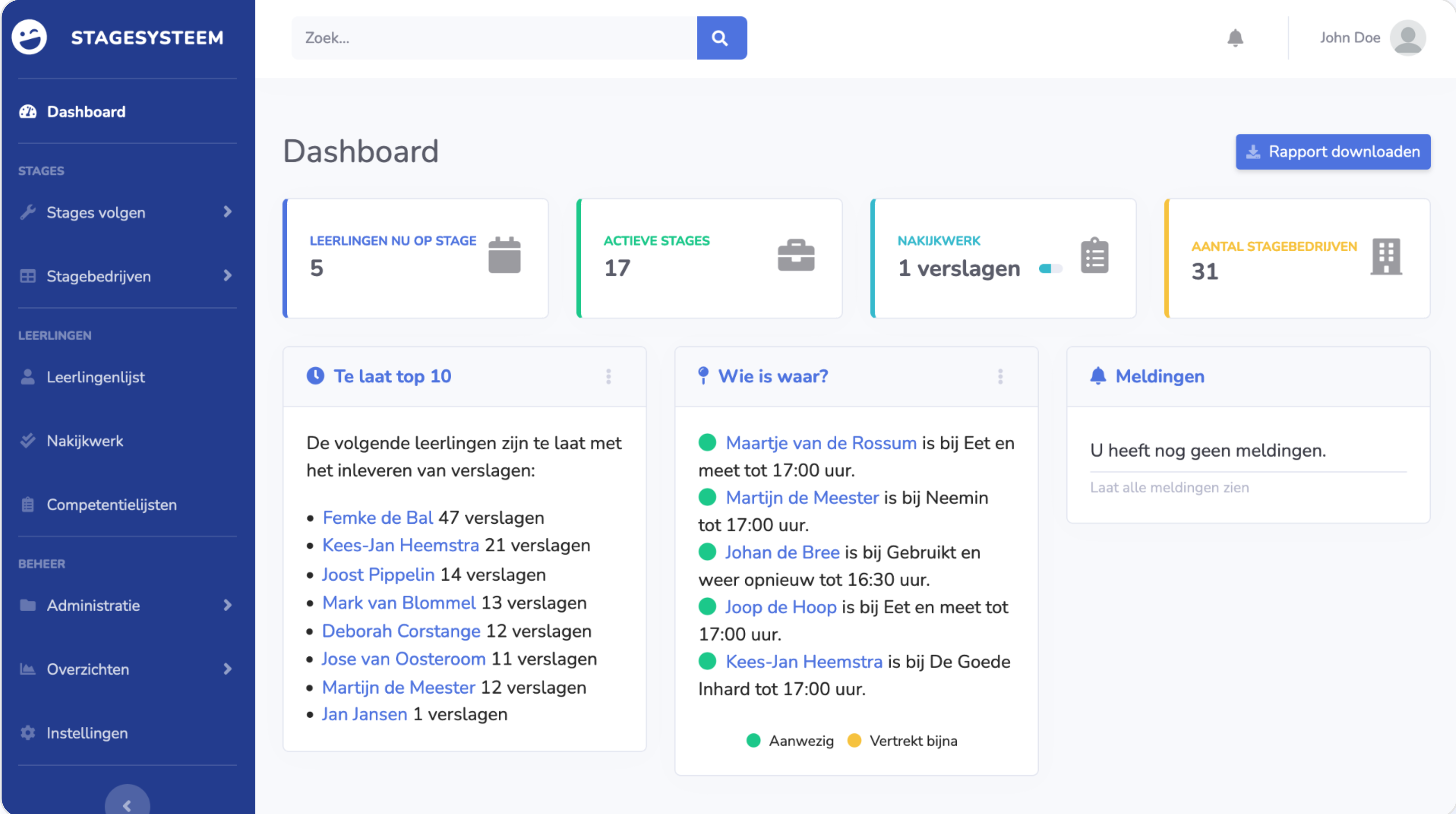Image resolution: width=1456 pixels, height=814 pixels.
Task: Open Femke de Bal's profile link
Action: pos(377,518)
